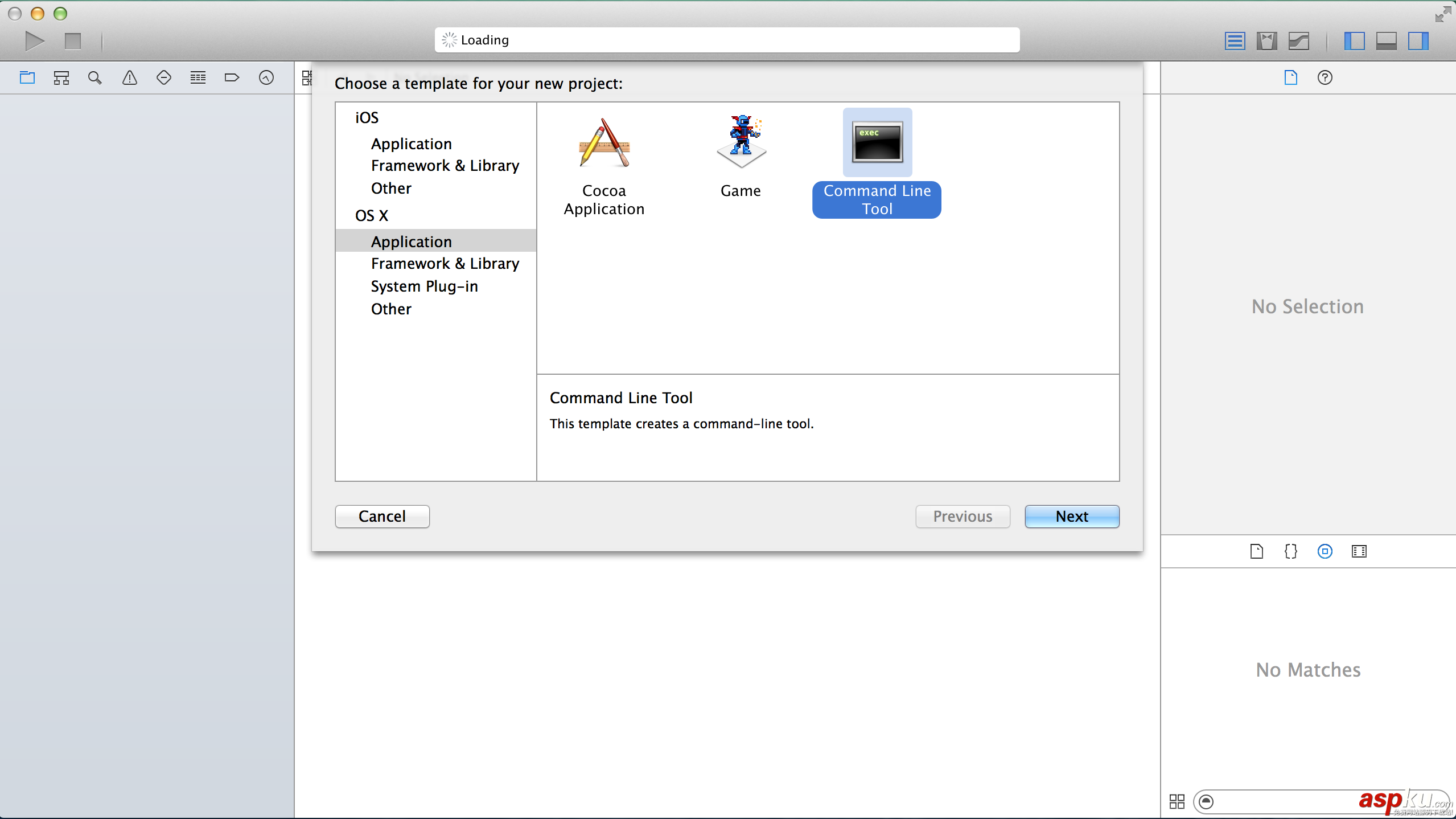
Task: Select iOS Application category
Action: tap(411, 142)
